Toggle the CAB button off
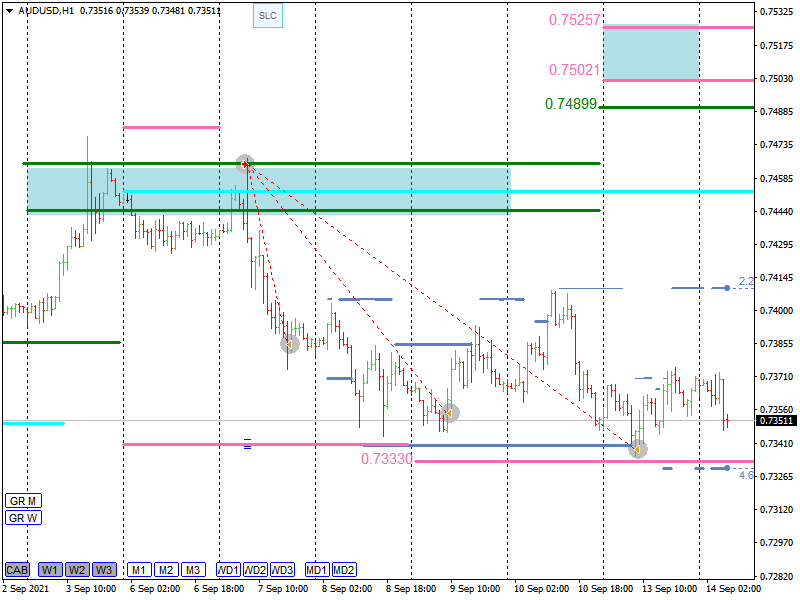This screenshot has width=800, height=600. coord(16,570)
